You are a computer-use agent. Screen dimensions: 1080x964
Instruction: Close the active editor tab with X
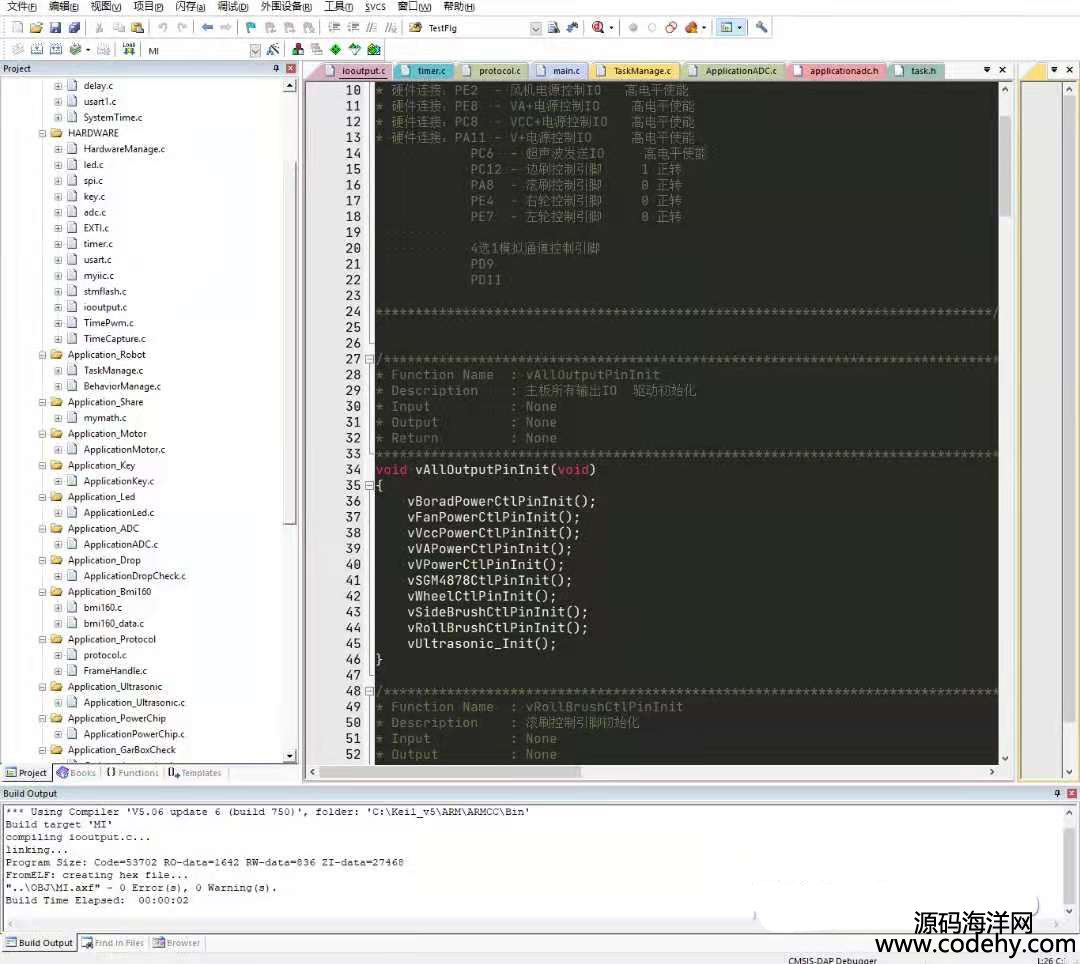[1003, 70]
